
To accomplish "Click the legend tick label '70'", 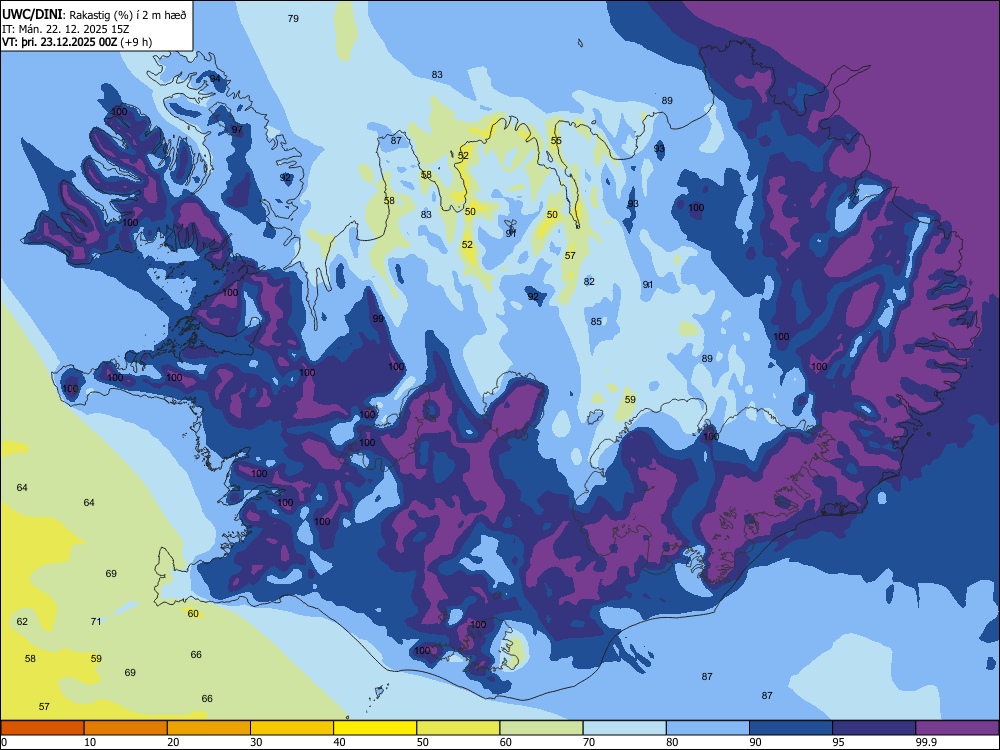I will click(x=589, y=742).
